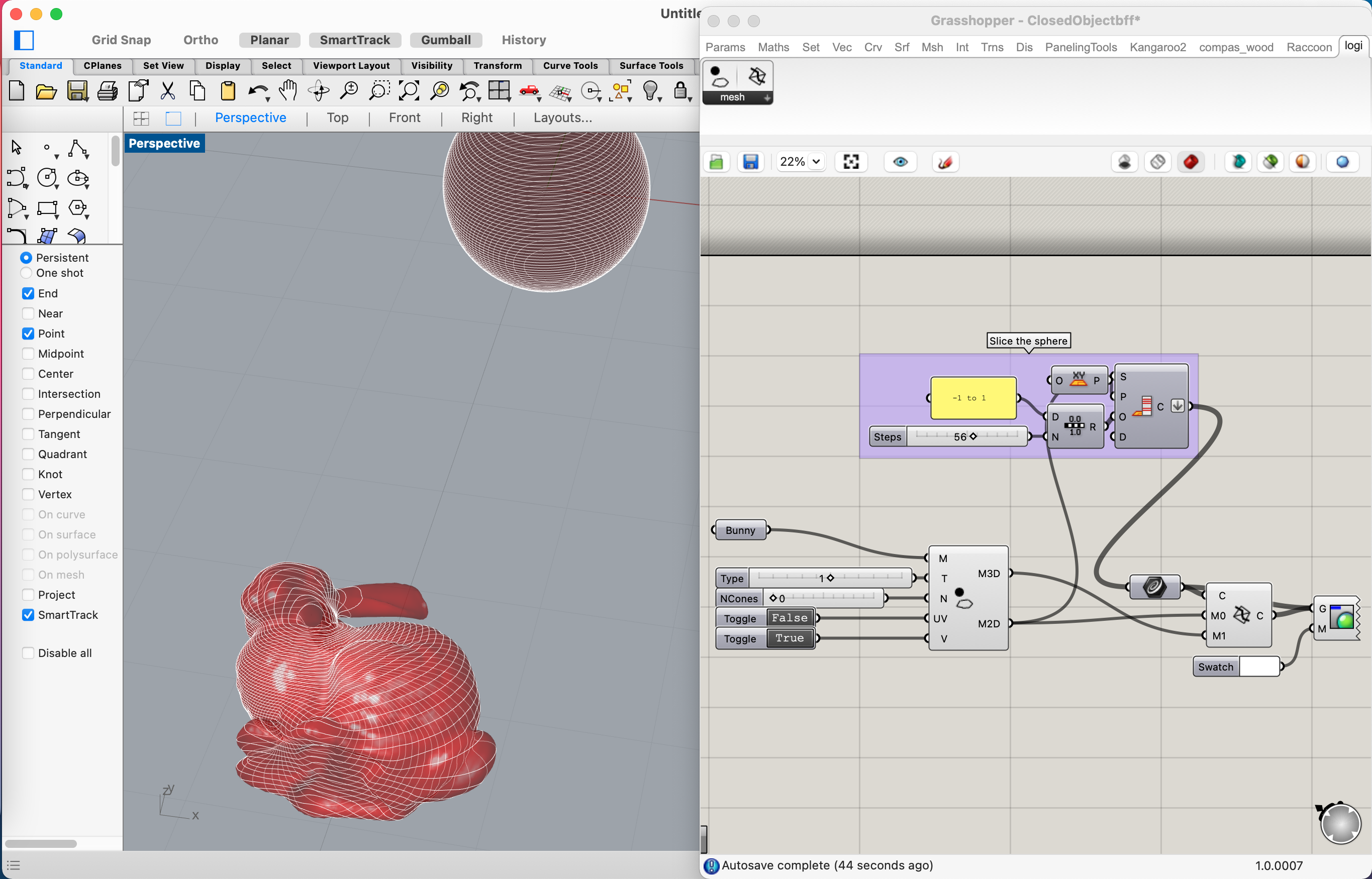Click the yellow '-1 to 1' panel
Screen dimensions: 1372x879
pyautogui.click(x=973, y=398)
